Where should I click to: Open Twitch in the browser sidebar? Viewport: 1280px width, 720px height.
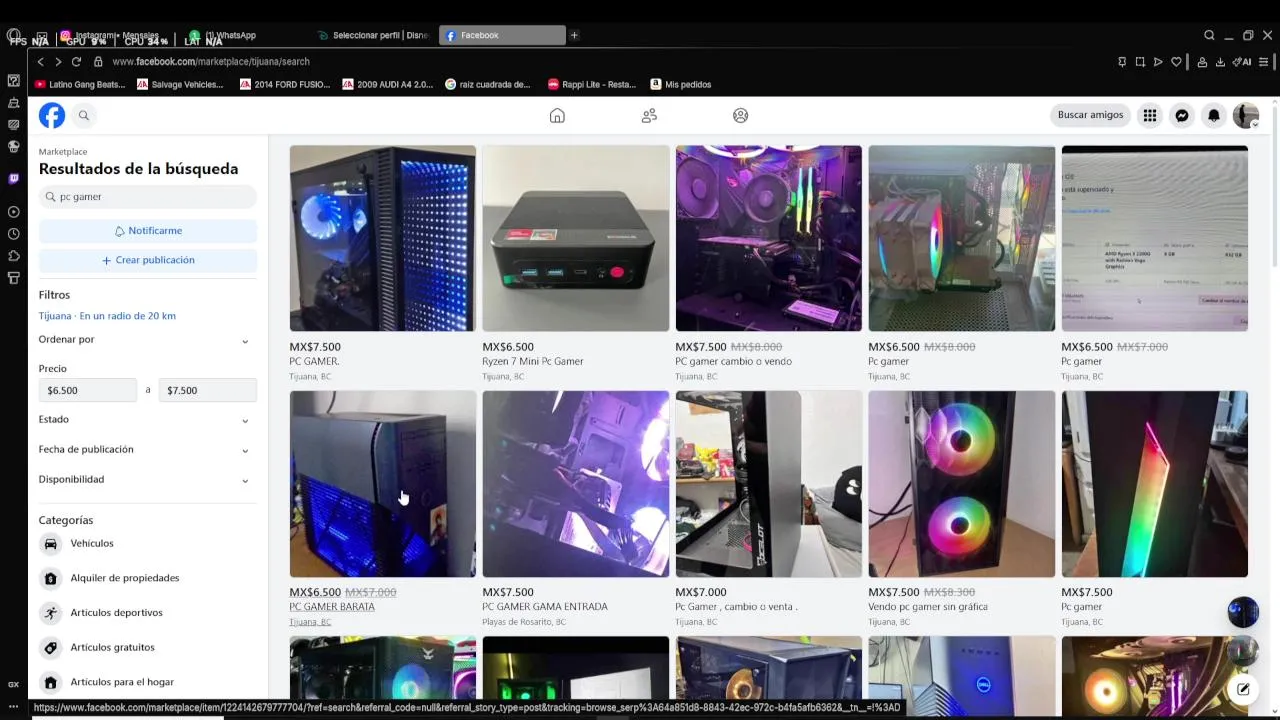13,179
